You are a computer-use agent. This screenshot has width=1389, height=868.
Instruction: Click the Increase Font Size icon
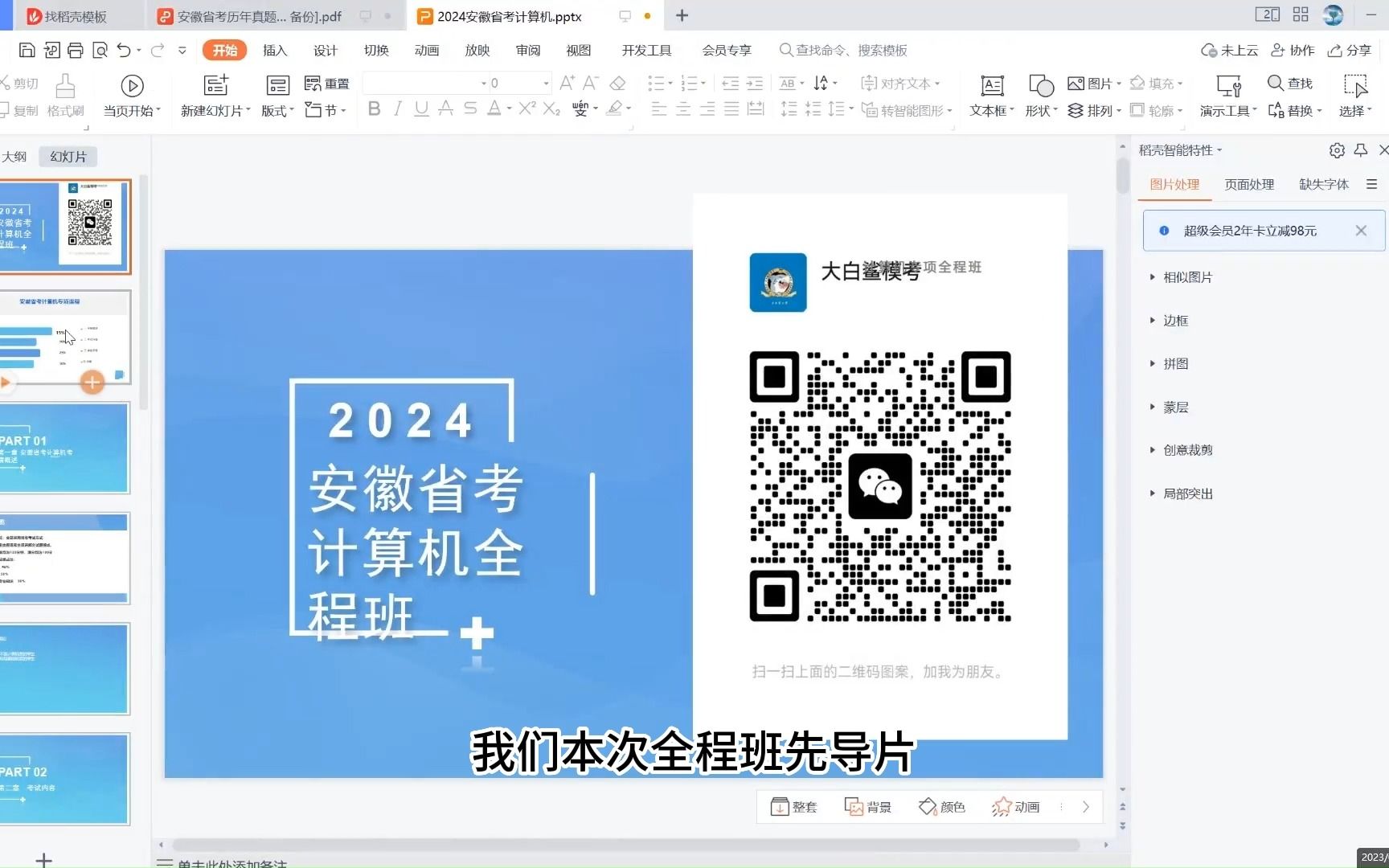point(567,83)
